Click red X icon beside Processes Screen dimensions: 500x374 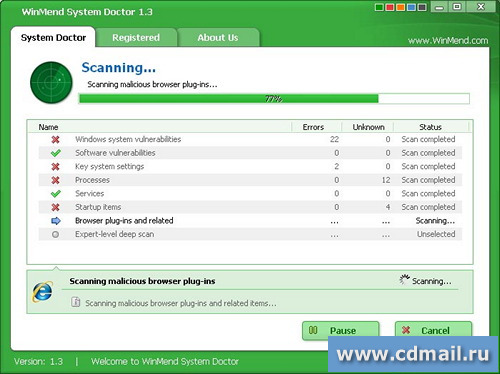click(56, 180)
